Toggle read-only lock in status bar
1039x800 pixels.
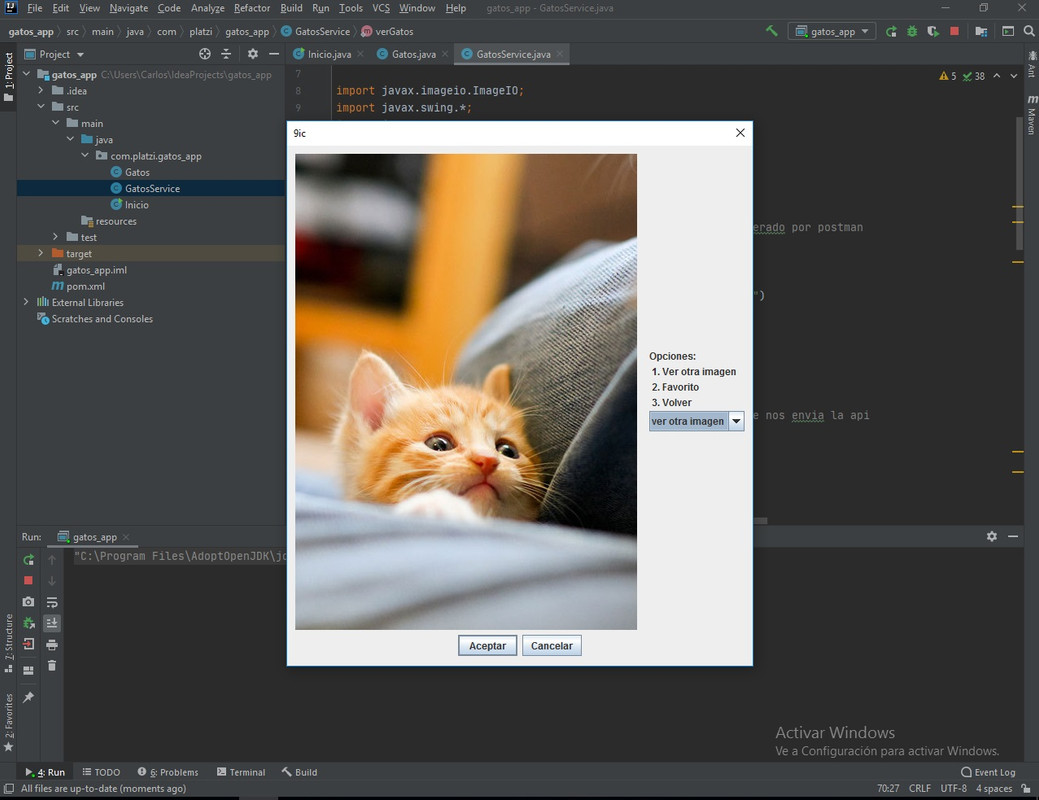1026,789
